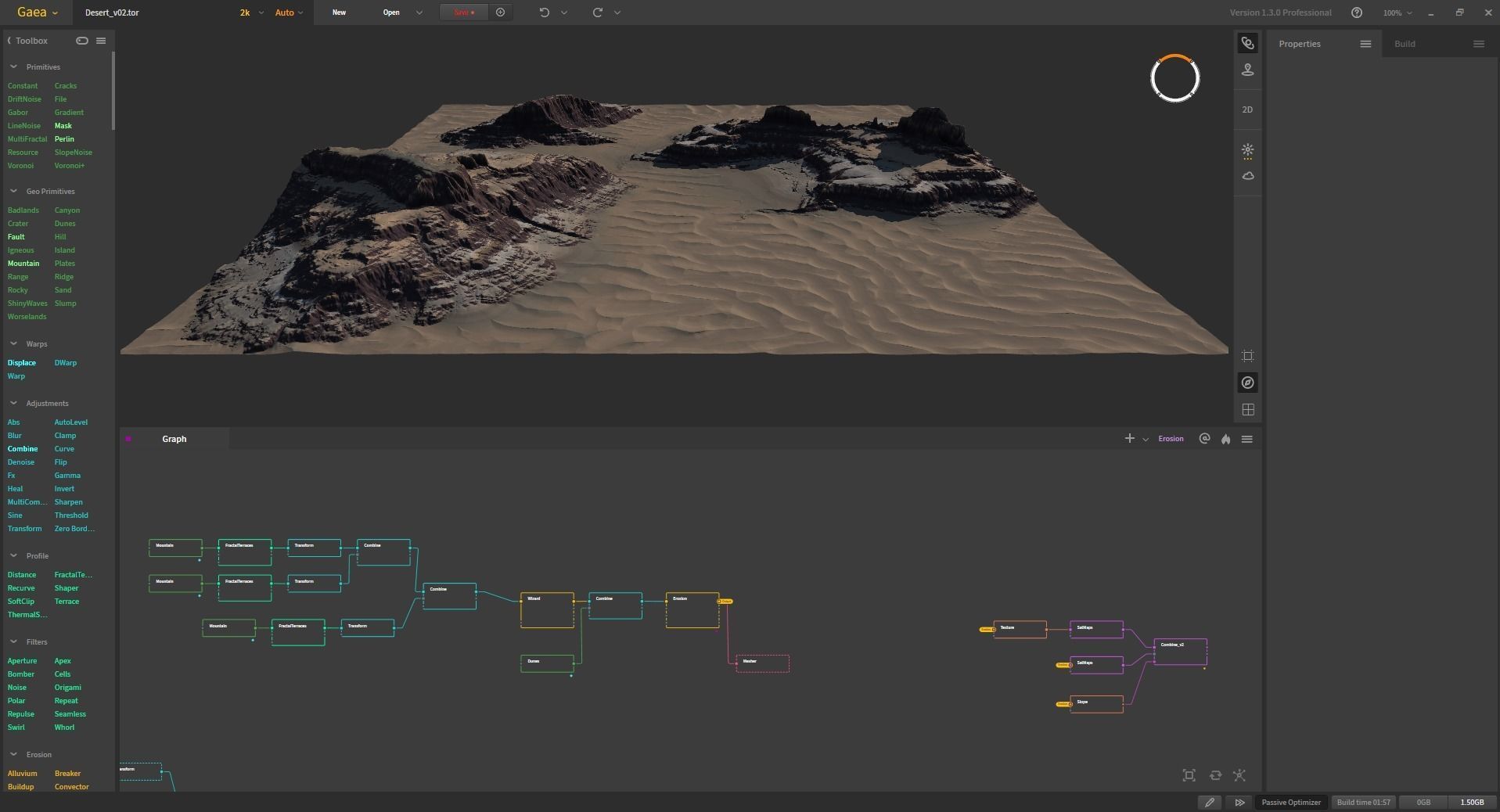Click the fit-graph-to-view icon
Screen dimensions: 1500x812
coord(1189,775)
